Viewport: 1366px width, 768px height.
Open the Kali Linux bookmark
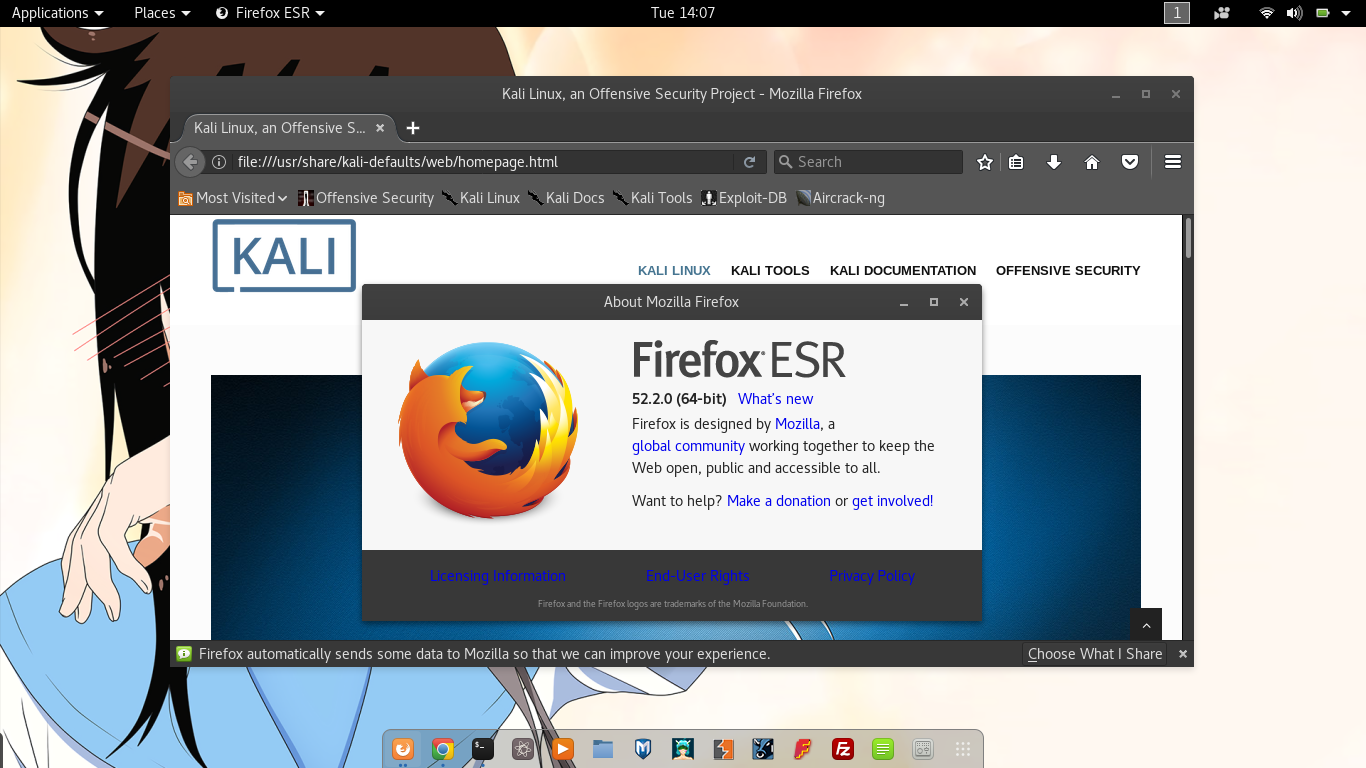481,198
